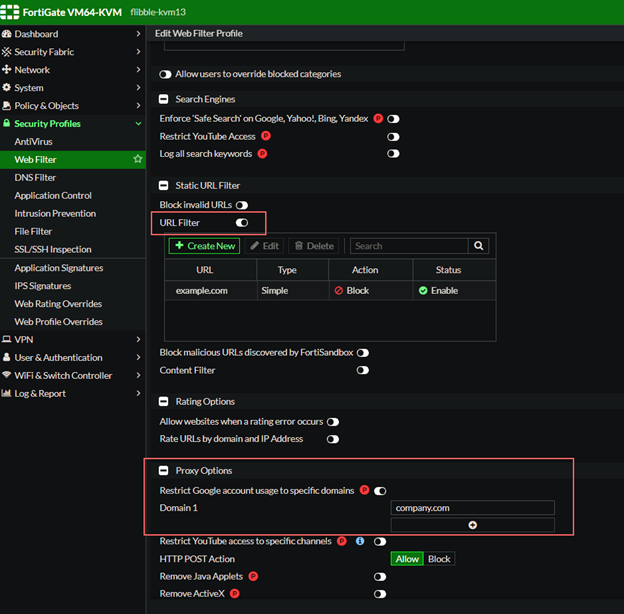Select Block for HTTP POST Action

439,560
